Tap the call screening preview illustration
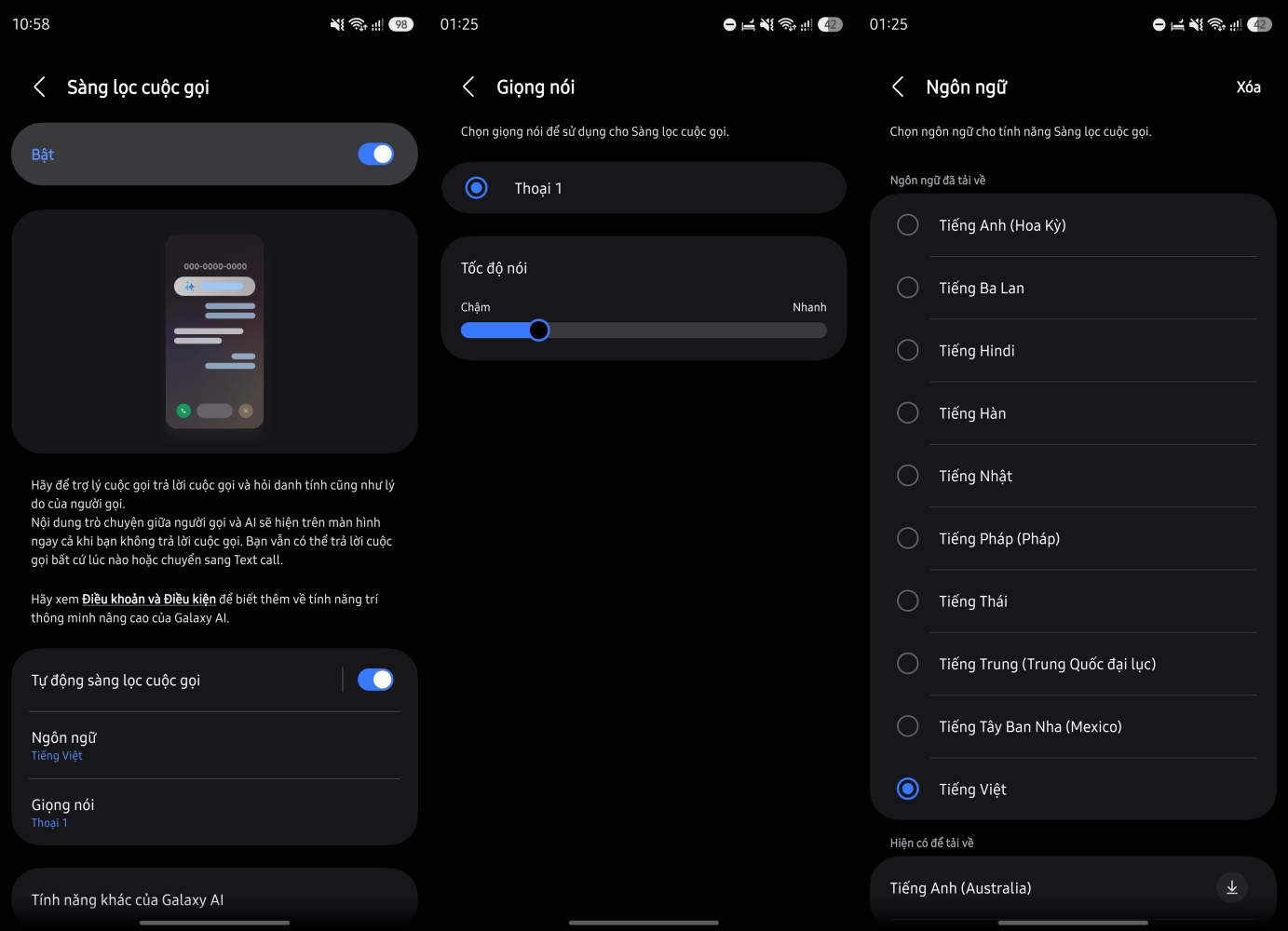This screenshot has height=931, width=1288. (x=214, y=331)
